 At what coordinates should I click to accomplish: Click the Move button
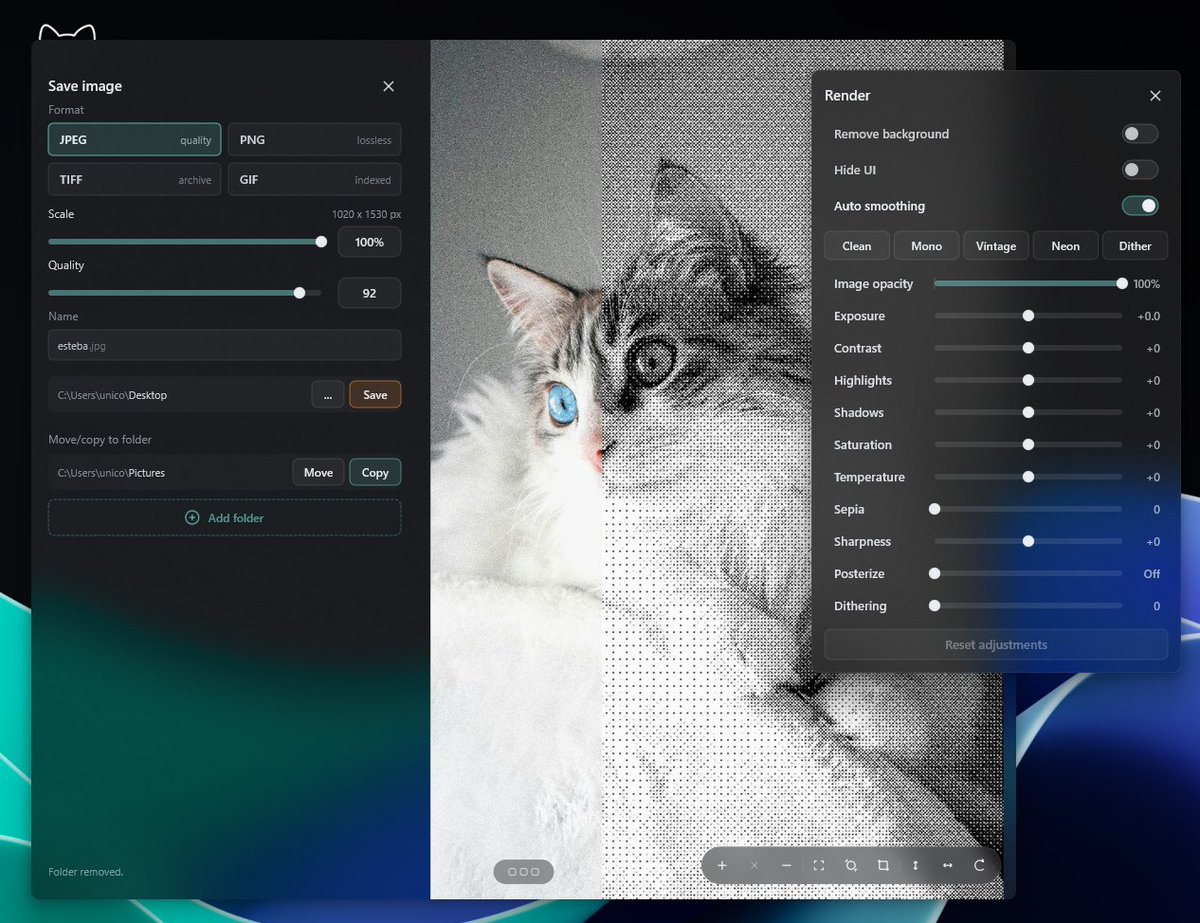318,473
